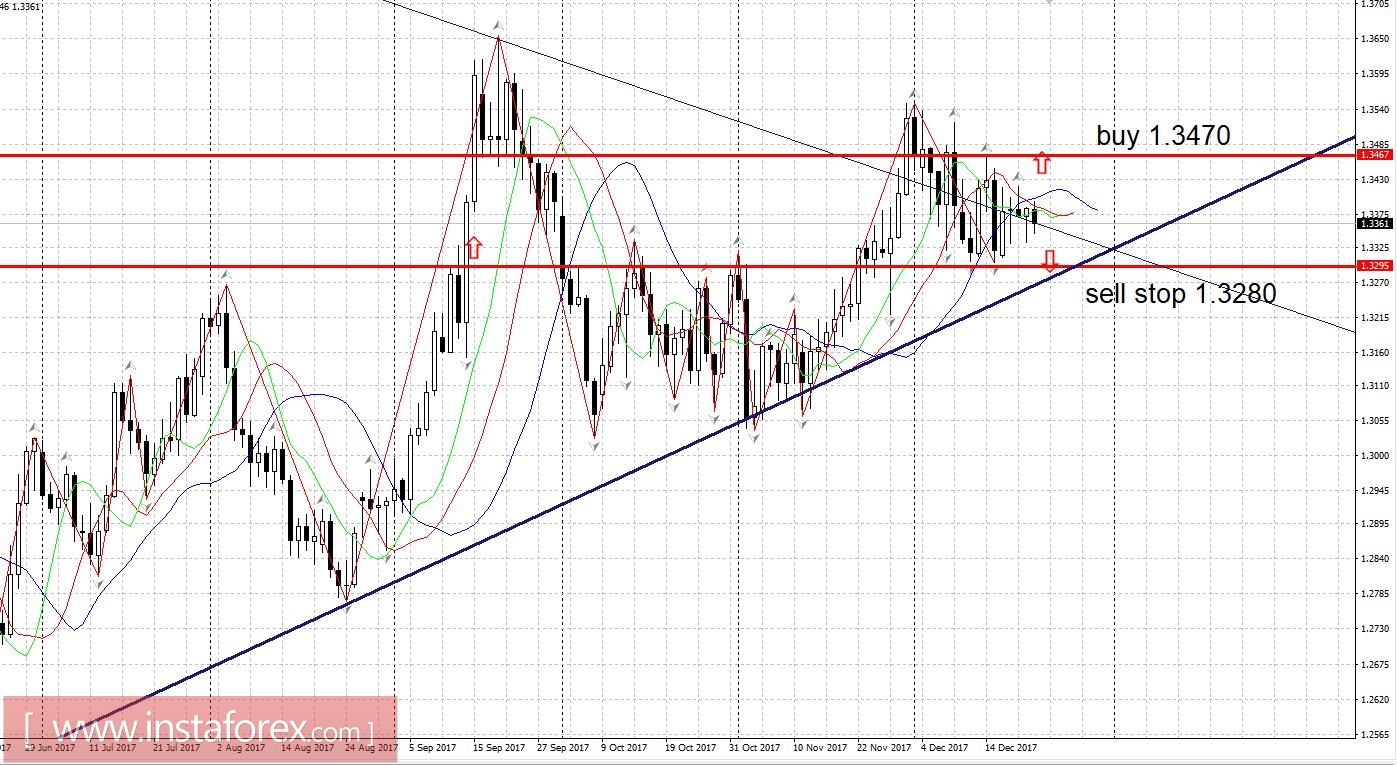The image size is (1397, 765).
Task: Click the 1.2785 price axis label
Action: (x=1376, y=594)
